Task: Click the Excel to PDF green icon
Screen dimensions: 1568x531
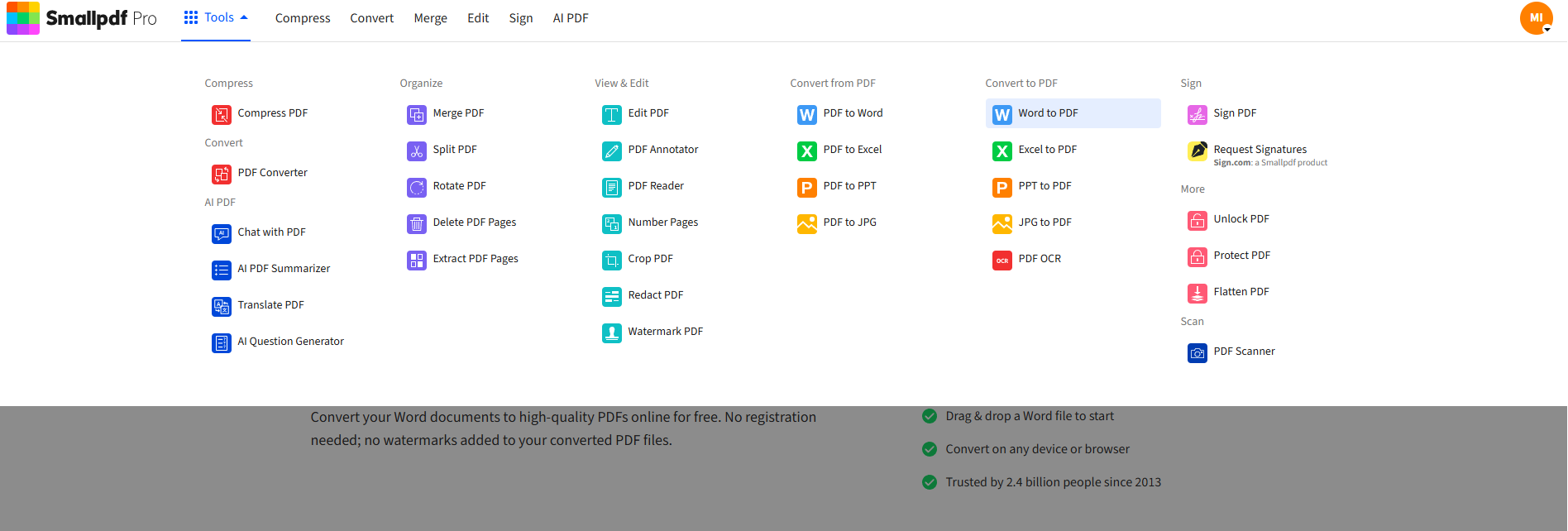Action: (1002, 151)
